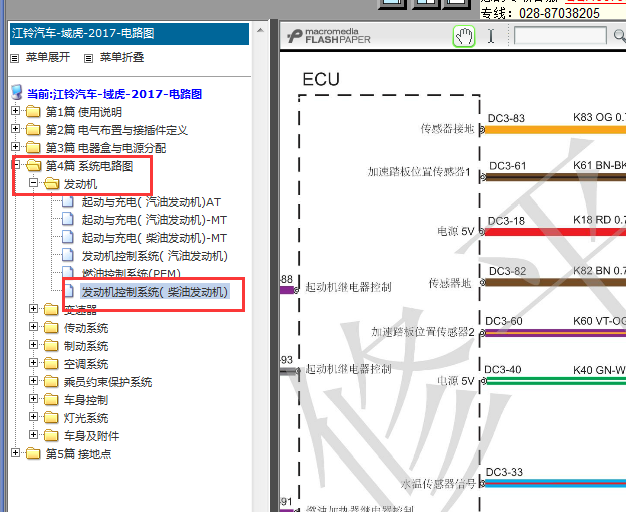Expand the 制动系统 folder node
Image resolution: width=626 pixels, height=512 pixels.
(34, 344)
